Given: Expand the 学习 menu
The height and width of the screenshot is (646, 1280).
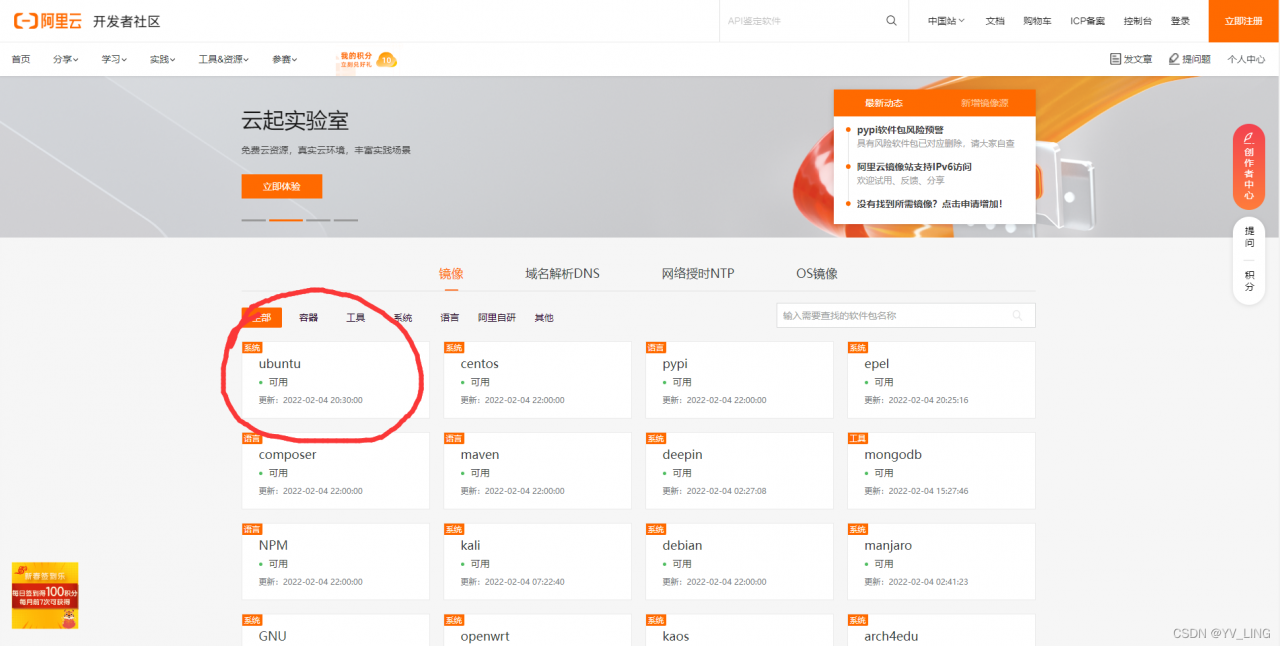Looking at the screenshot, I should click(x=113, y=59).
